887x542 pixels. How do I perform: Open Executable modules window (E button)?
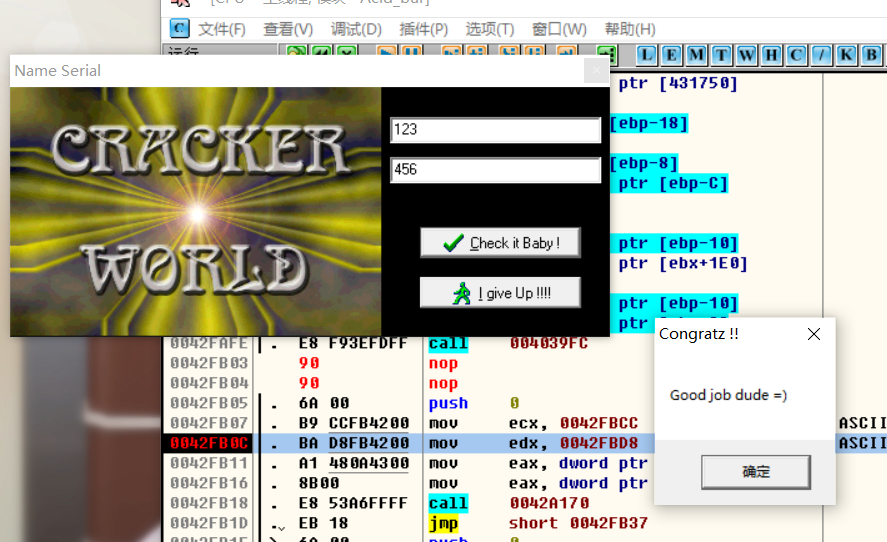pos(671,55)
